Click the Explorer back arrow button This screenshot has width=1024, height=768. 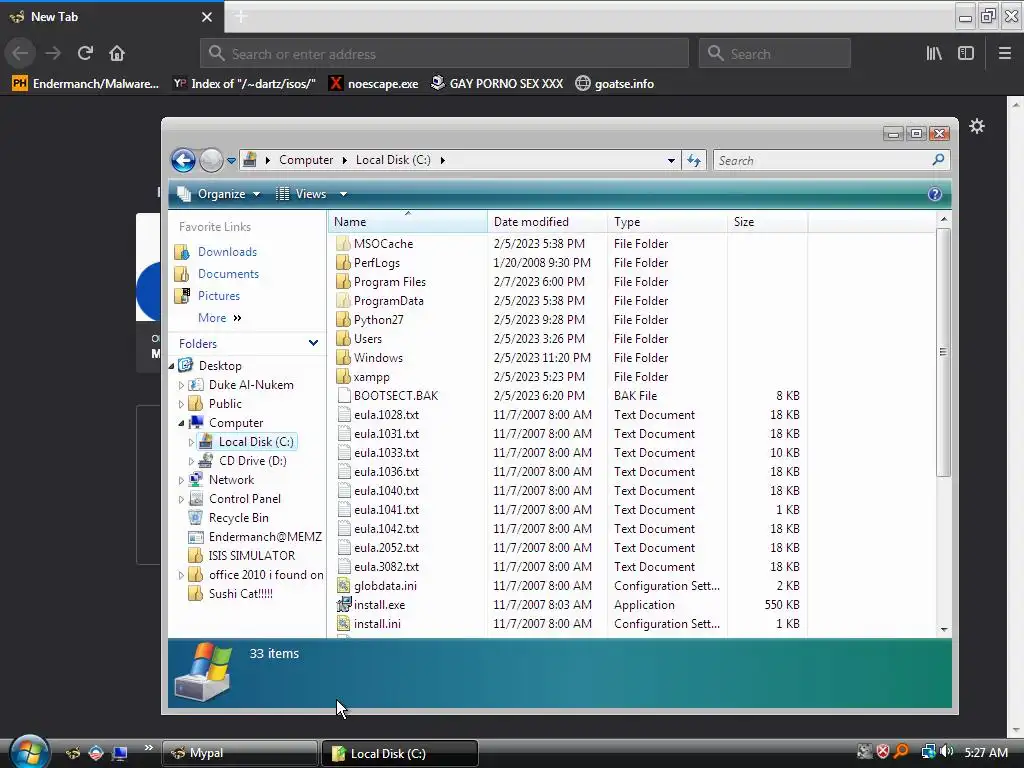184,160
